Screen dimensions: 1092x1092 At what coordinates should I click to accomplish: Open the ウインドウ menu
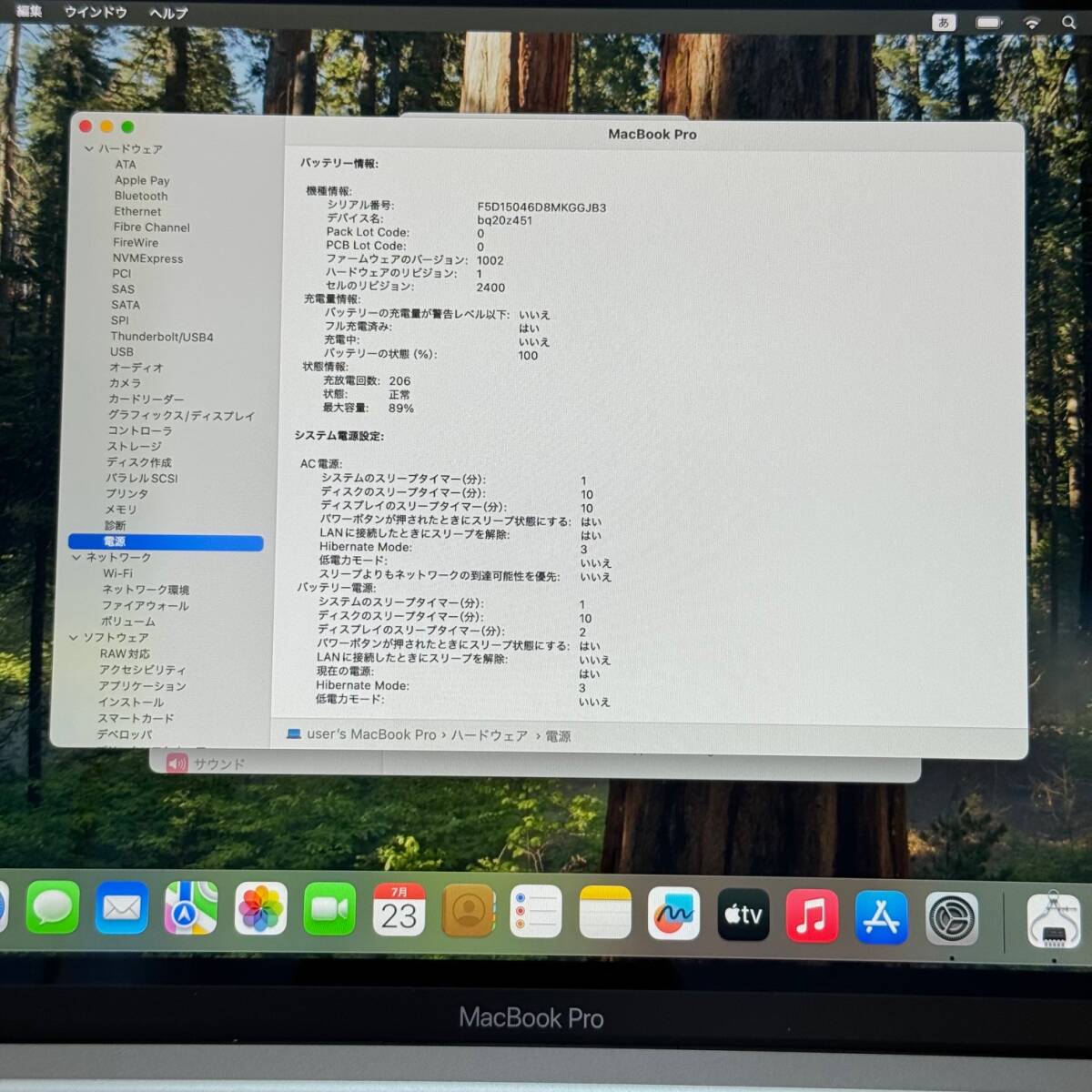pos(96,12)
